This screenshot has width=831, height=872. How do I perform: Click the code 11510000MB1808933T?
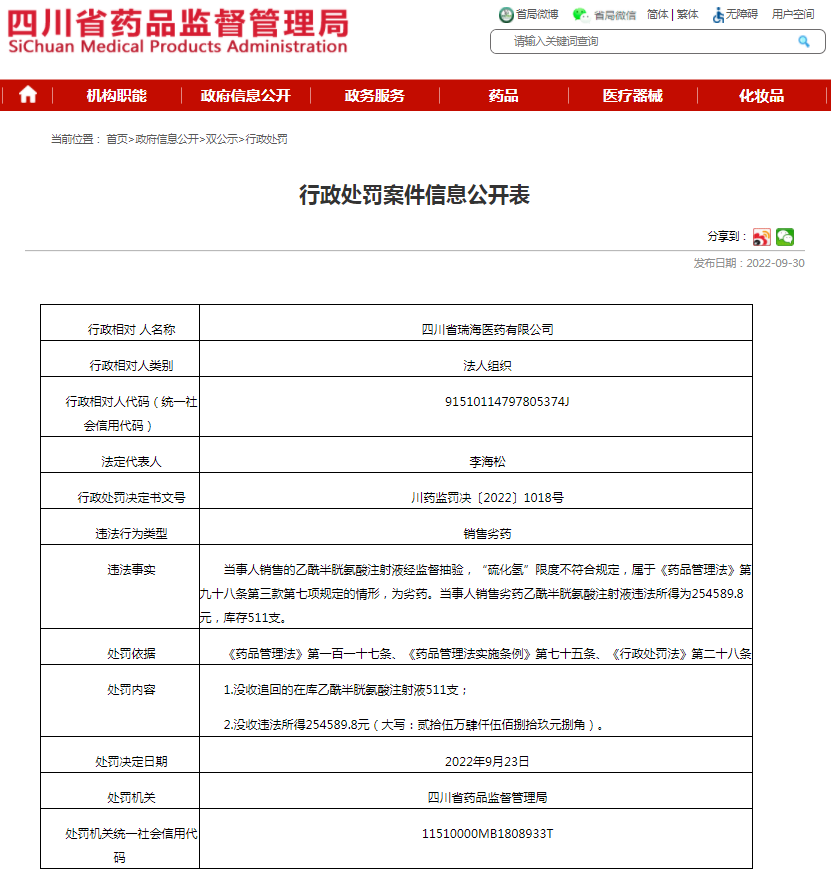(x=487, y=834)
